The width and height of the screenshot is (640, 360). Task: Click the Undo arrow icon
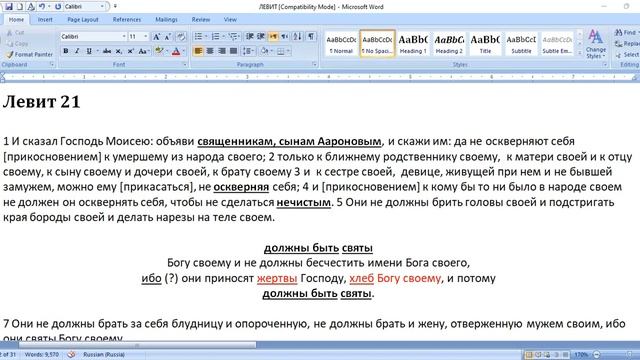[42, 7]
